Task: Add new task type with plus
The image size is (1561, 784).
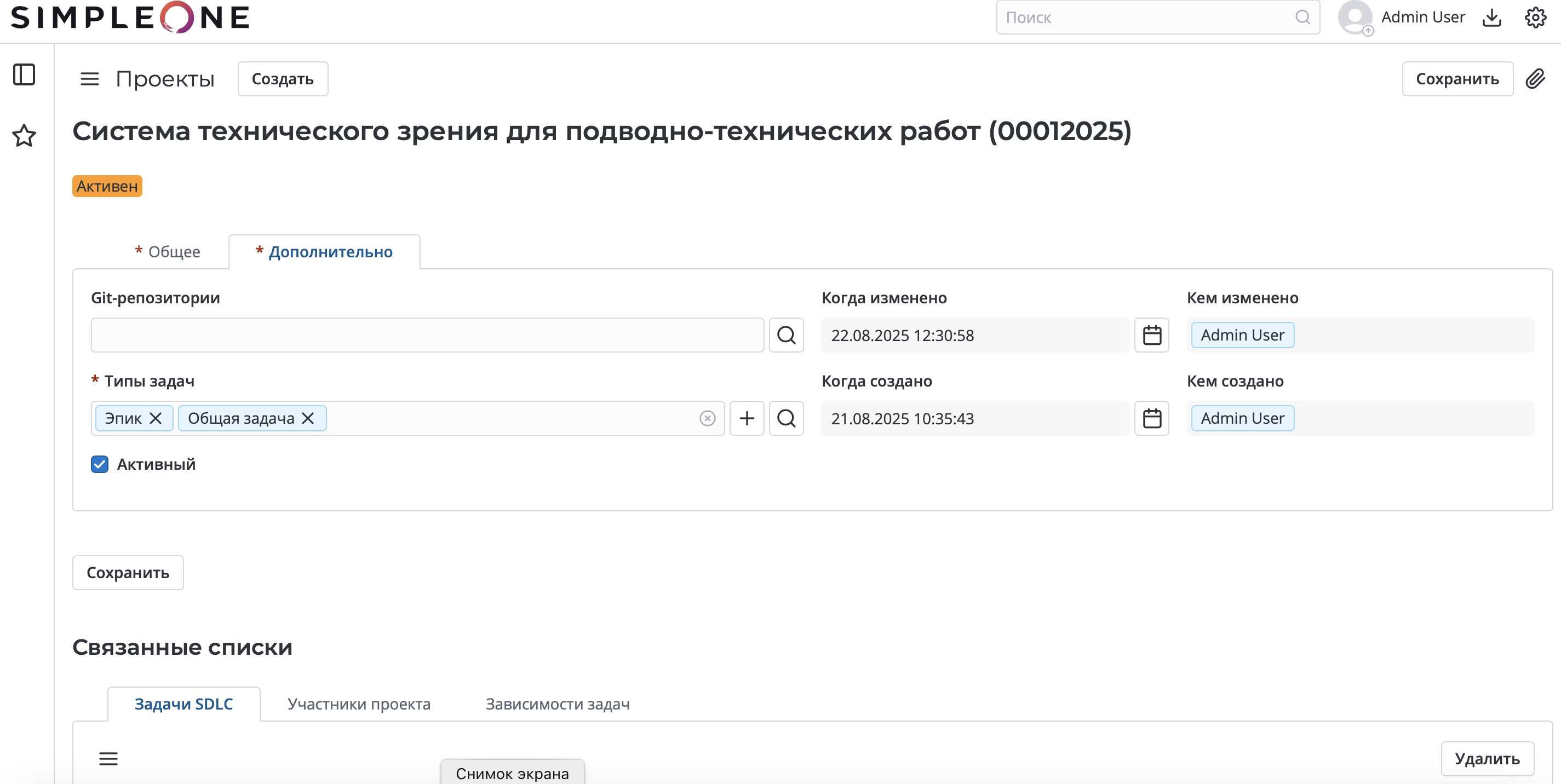Action: click(x=747, y=418)
